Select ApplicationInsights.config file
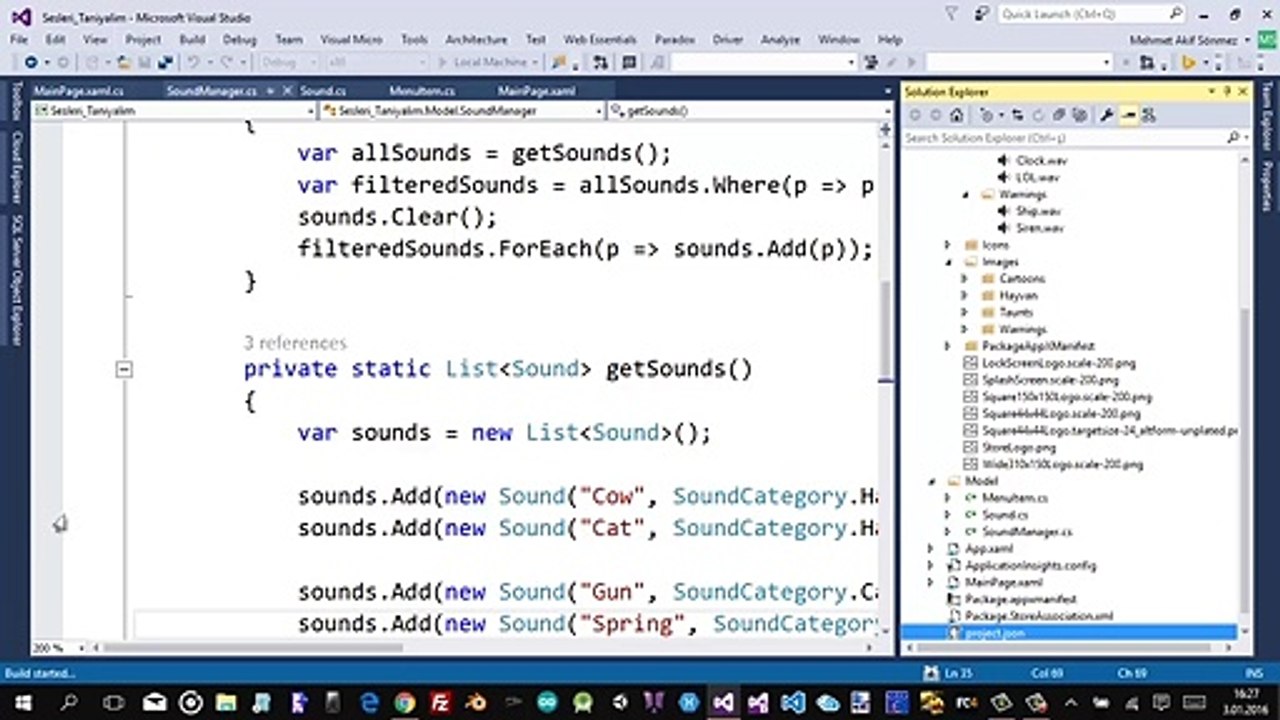 pyautogui.click(x=1030, y=565)
